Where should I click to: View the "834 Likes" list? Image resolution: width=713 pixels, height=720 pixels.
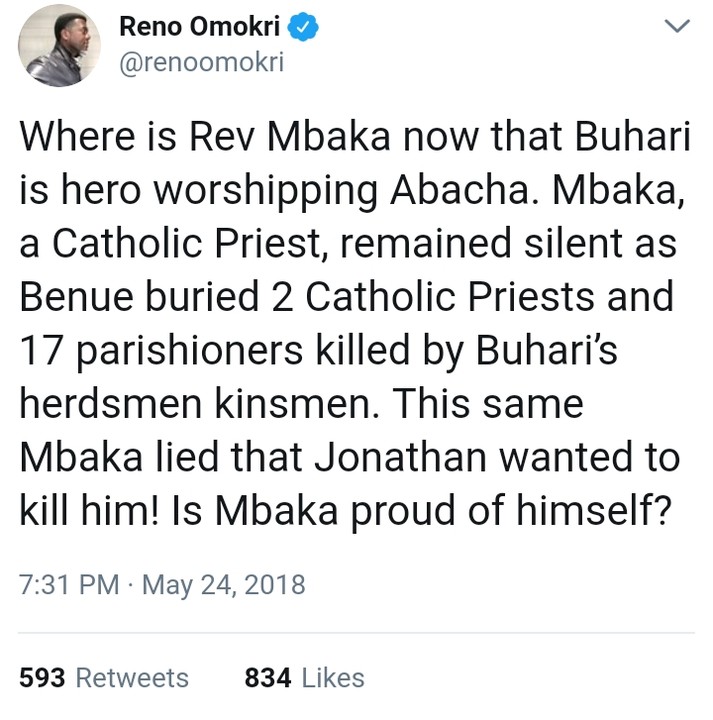(x=304, y=678)
